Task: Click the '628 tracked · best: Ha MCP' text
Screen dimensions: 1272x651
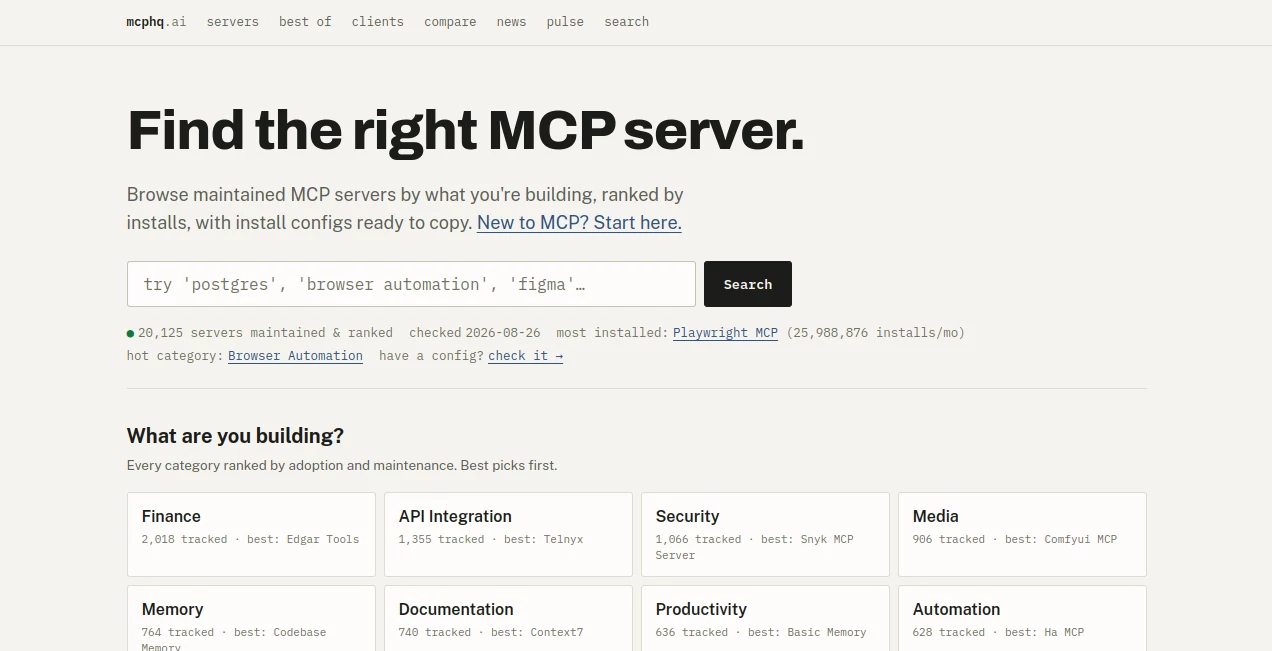Action: pos(998,632)
